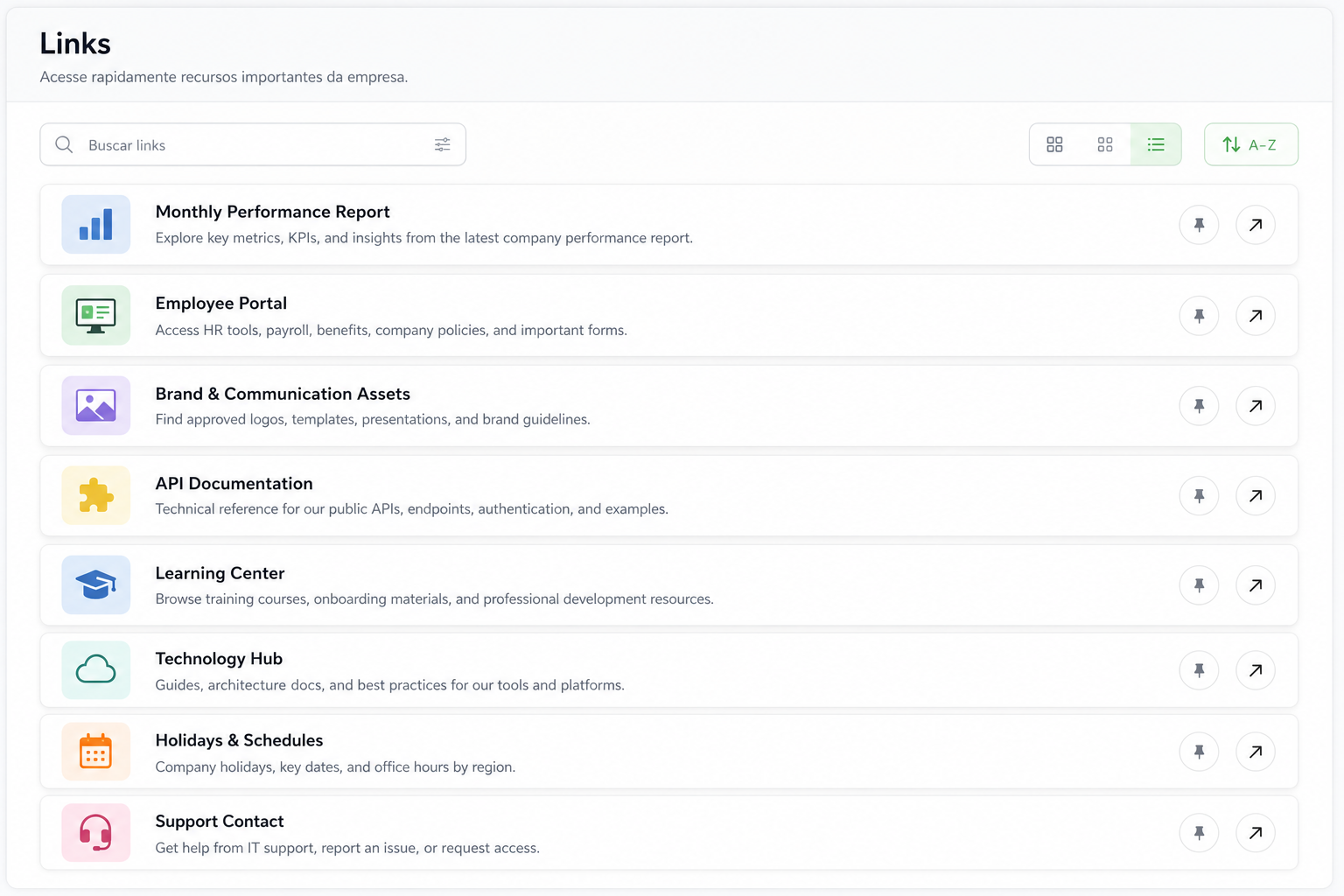Open API Documentation via arrow icon
This screenshot has width=1344, height=896.
coord(1256,496)
